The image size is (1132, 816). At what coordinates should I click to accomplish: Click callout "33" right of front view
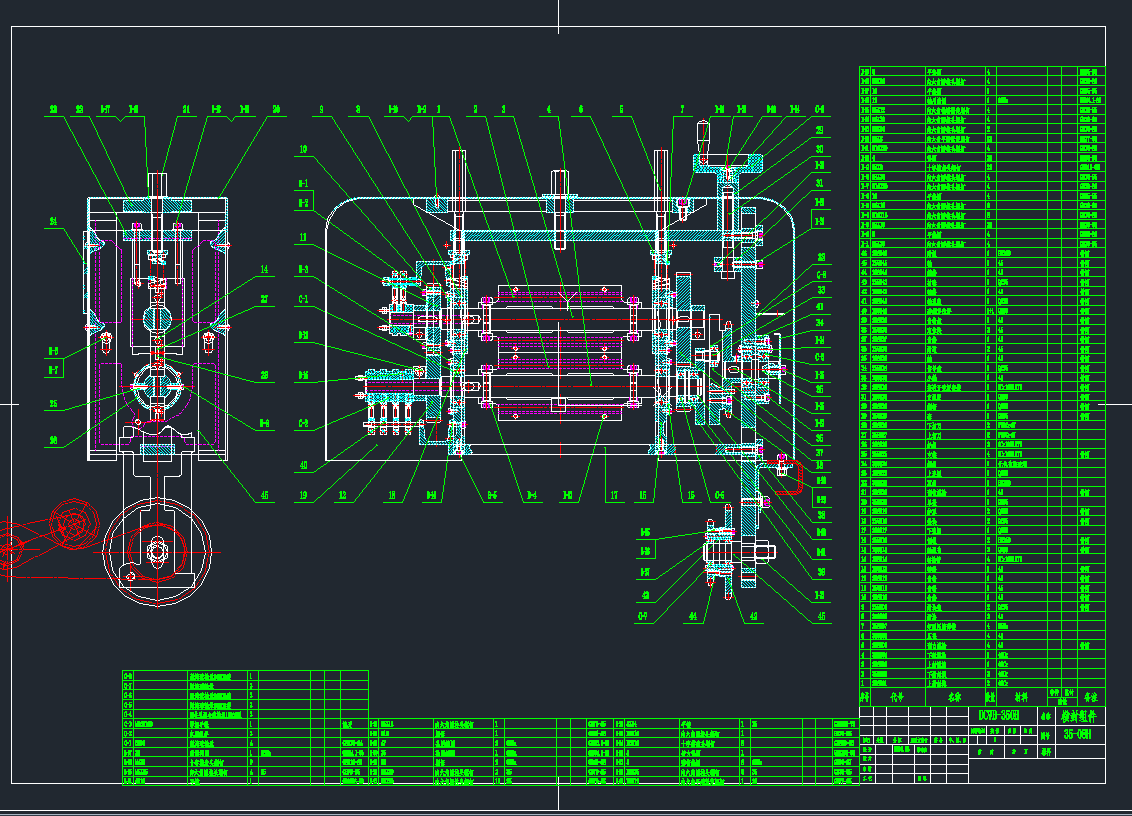821,290
